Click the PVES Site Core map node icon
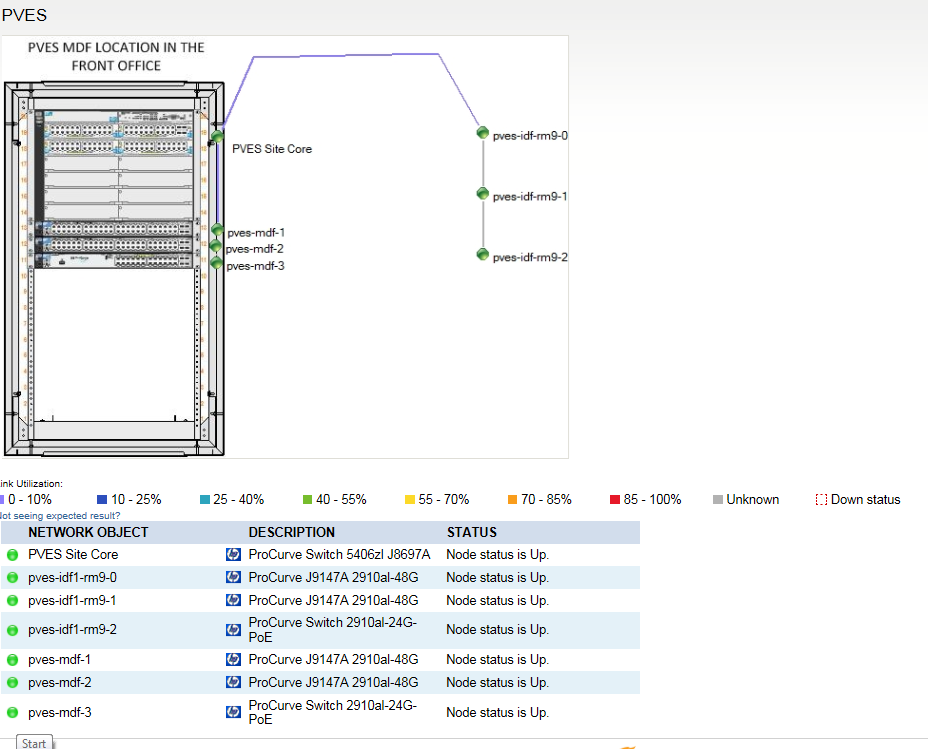 [217, 135]
